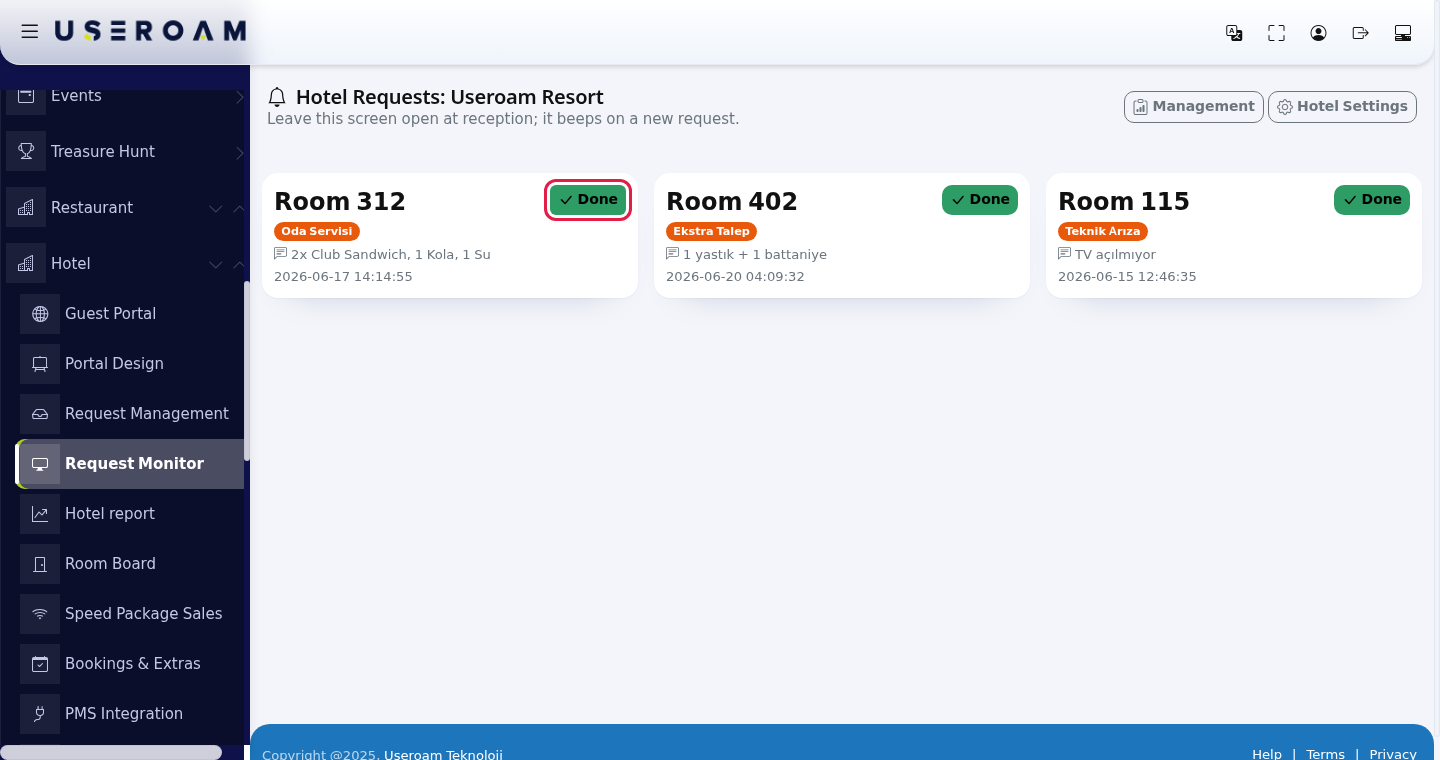Mark Room 312 request as Done
This screenshot has width=1440, height=760.
click(588, 200)
